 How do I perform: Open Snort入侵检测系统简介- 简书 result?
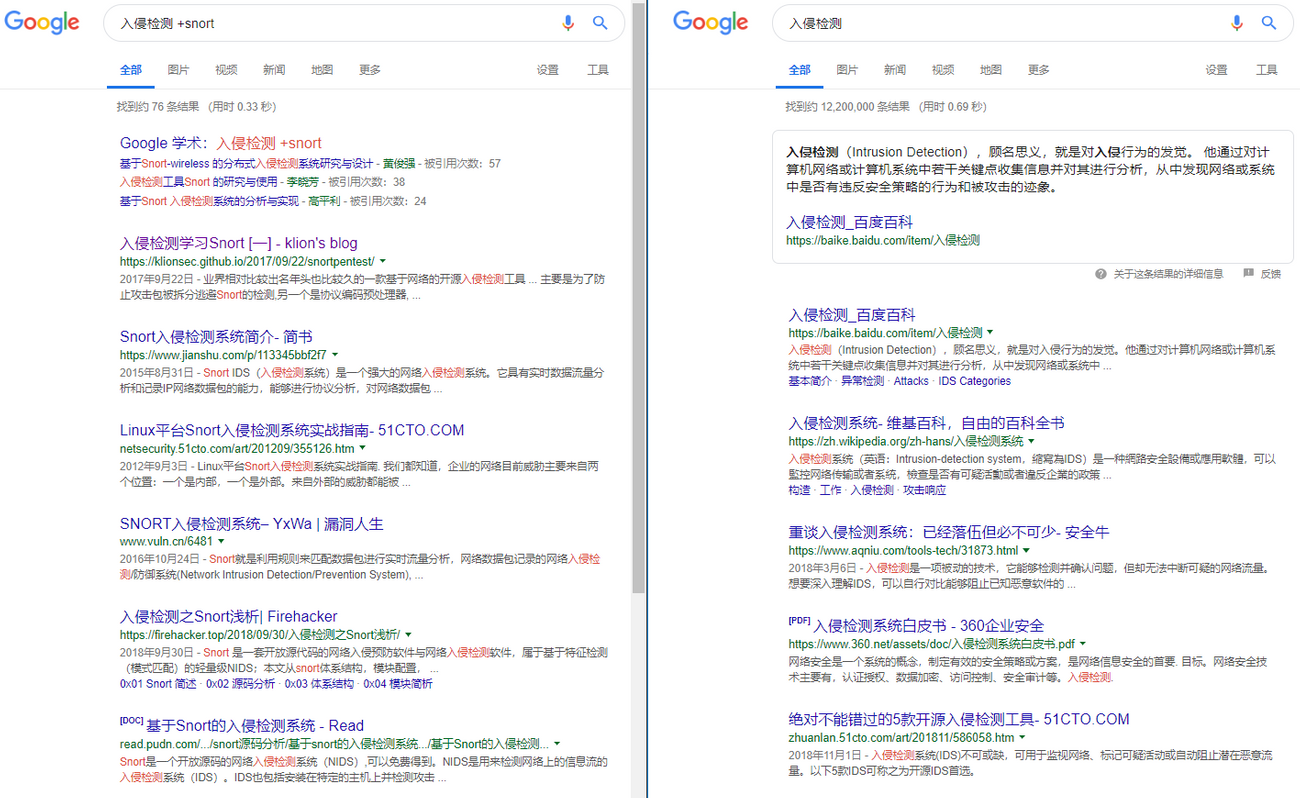[x=216, y=337]
